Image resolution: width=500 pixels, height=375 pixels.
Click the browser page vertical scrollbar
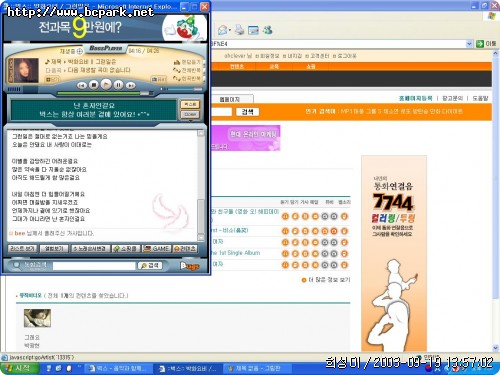point(496,200)
